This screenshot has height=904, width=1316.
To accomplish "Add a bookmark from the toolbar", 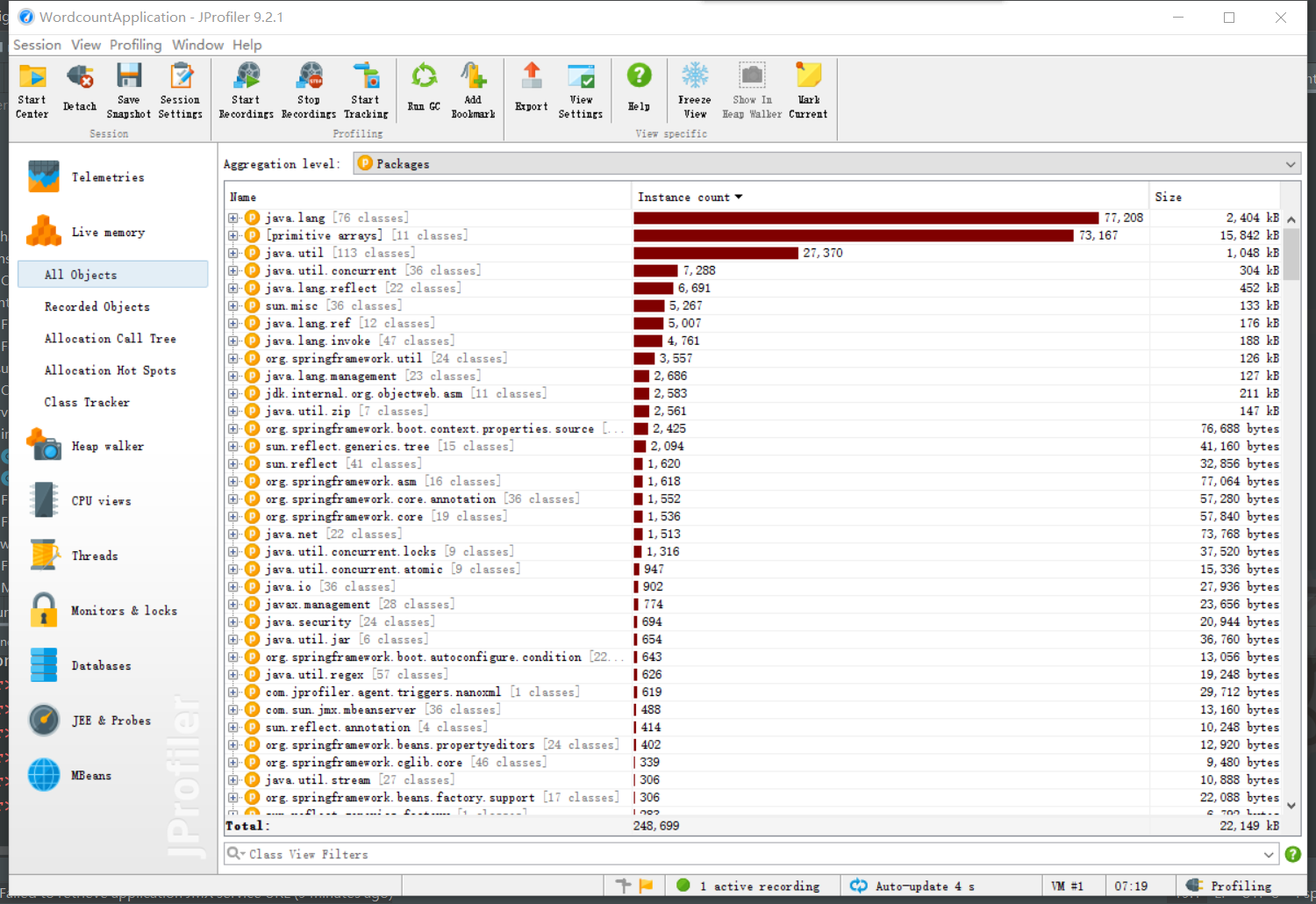I will [x=473, y=90].
